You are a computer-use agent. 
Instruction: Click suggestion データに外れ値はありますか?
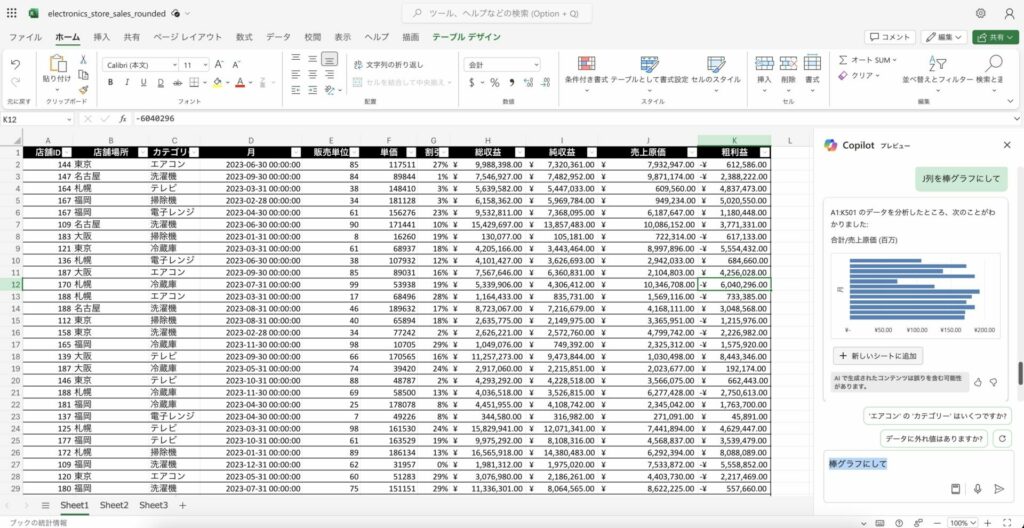pos(934,438)
